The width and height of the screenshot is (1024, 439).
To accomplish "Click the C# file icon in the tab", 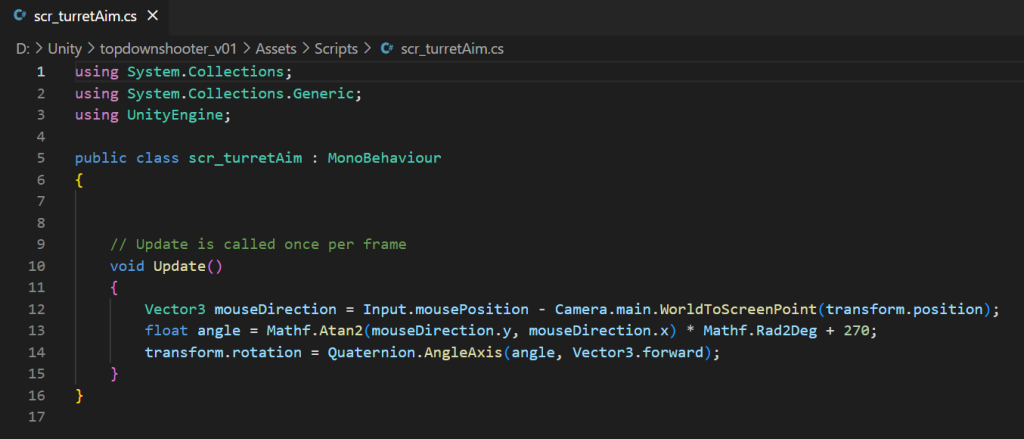I will point(19,17).
